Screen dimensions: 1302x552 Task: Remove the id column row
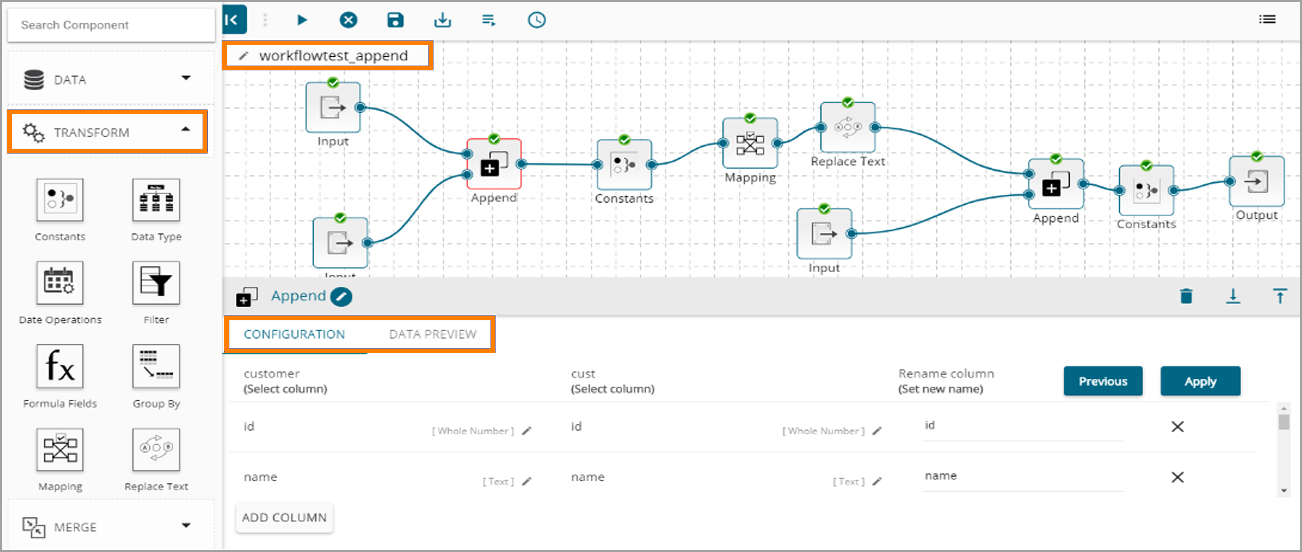point(1177,427)
